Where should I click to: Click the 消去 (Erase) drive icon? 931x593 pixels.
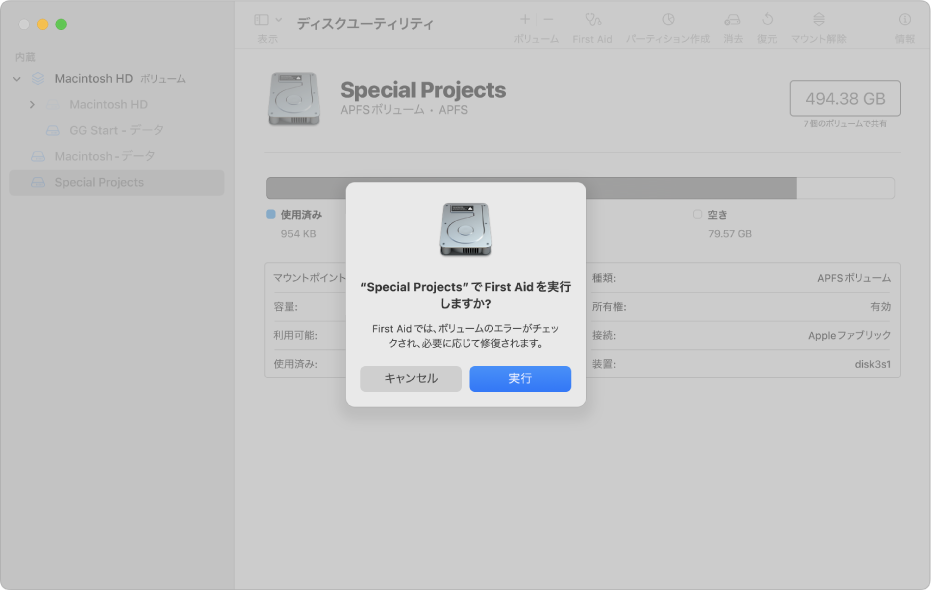pos(732,20)
